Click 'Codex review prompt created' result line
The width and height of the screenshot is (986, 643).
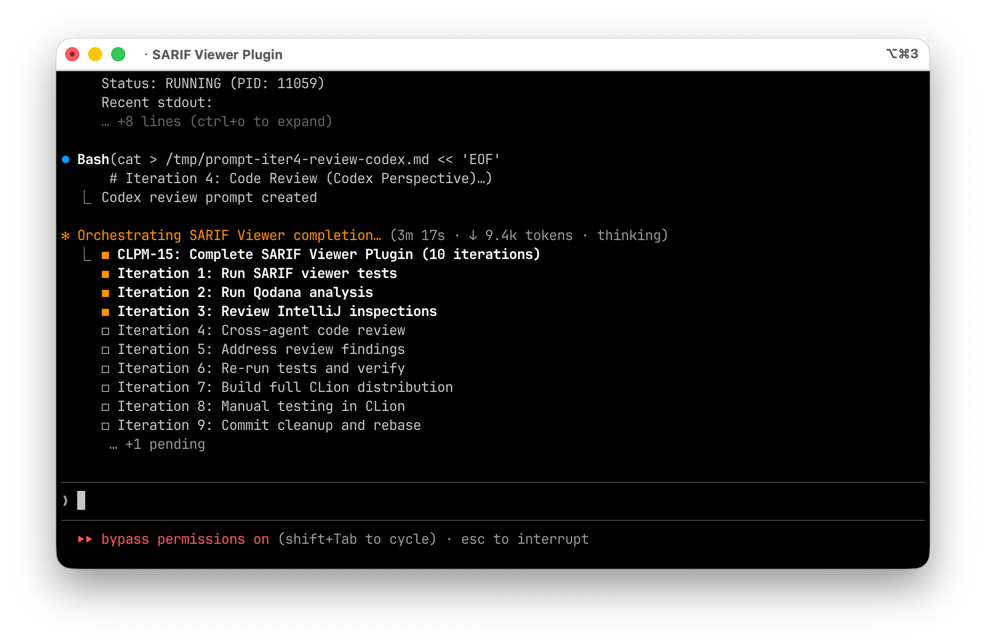click(x=209, y=198)
